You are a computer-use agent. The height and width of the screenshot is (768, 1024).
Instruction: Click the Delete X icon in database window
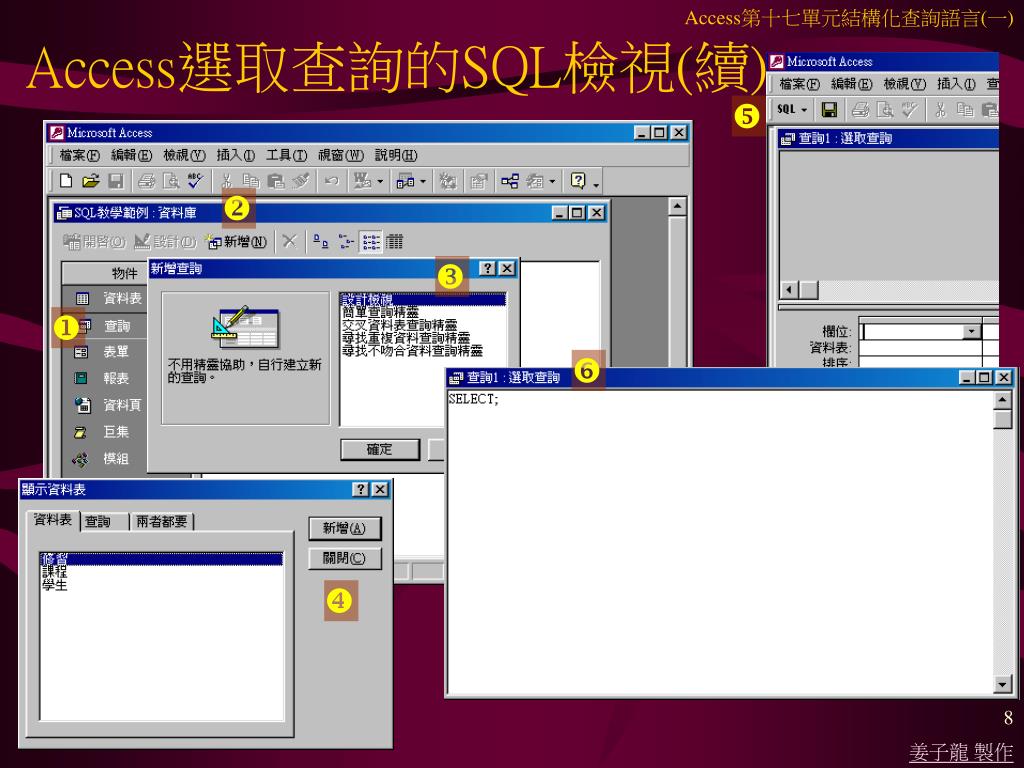289,242
